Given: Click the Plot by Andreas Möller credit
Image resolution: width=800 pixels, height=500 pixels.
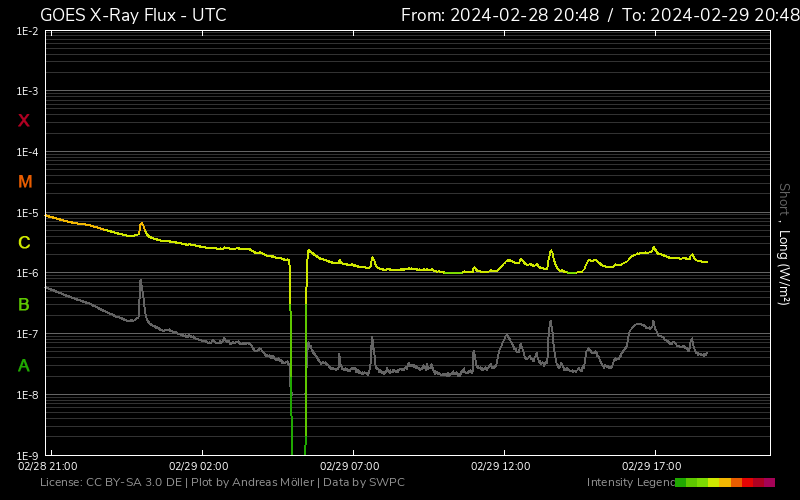Looking at the screenshot, I should point(253,482).
